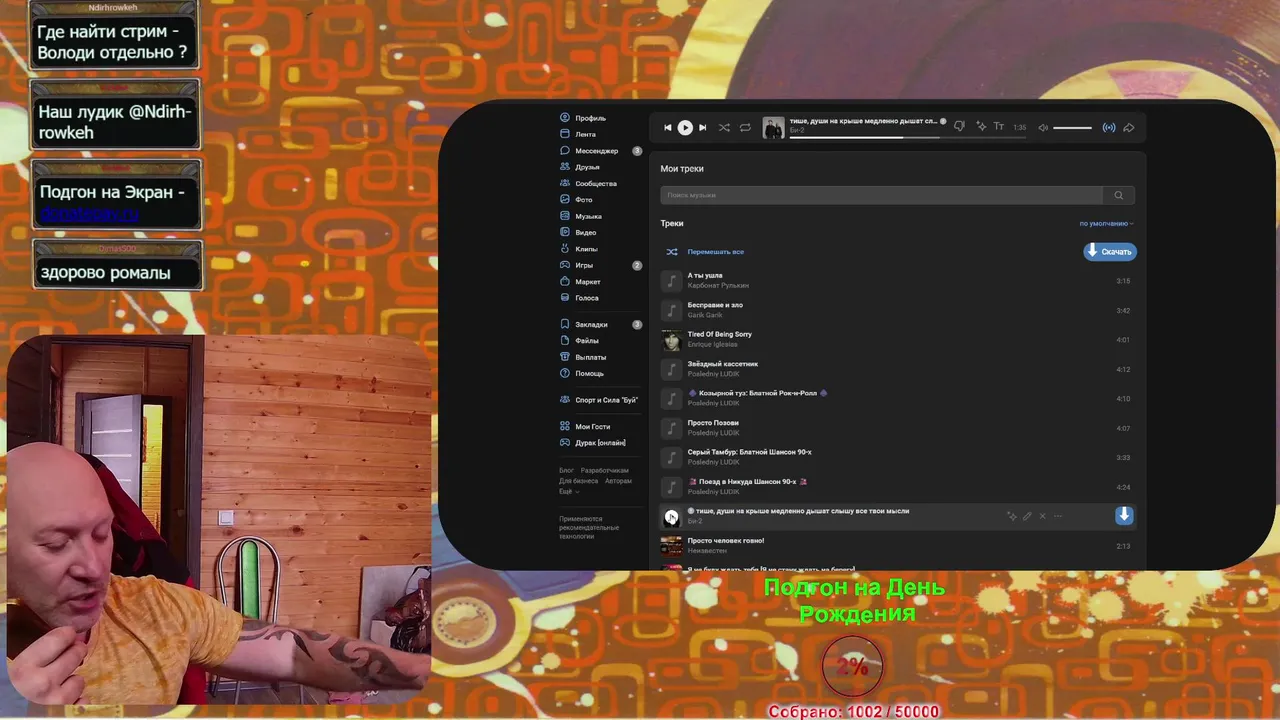1280x720 pixels.
Task: Open Файлы in the sidebar
Action: 579,340
